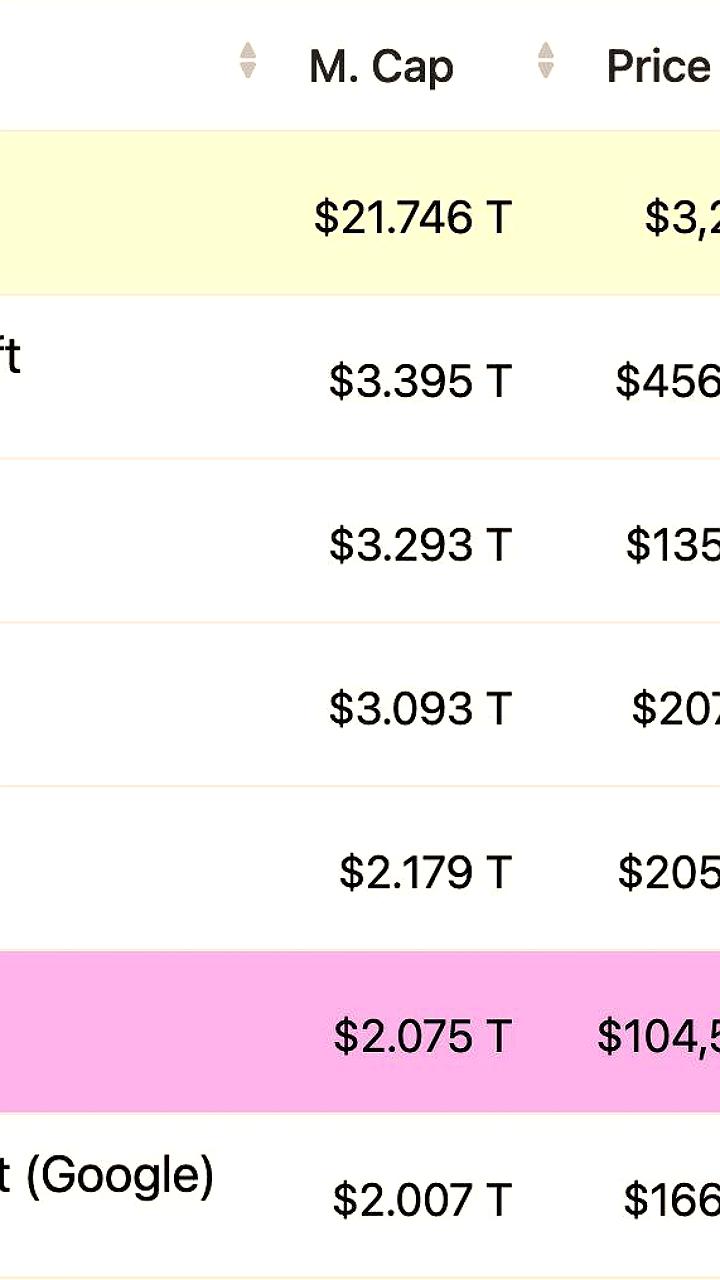Click the price starting with $205

668,873
